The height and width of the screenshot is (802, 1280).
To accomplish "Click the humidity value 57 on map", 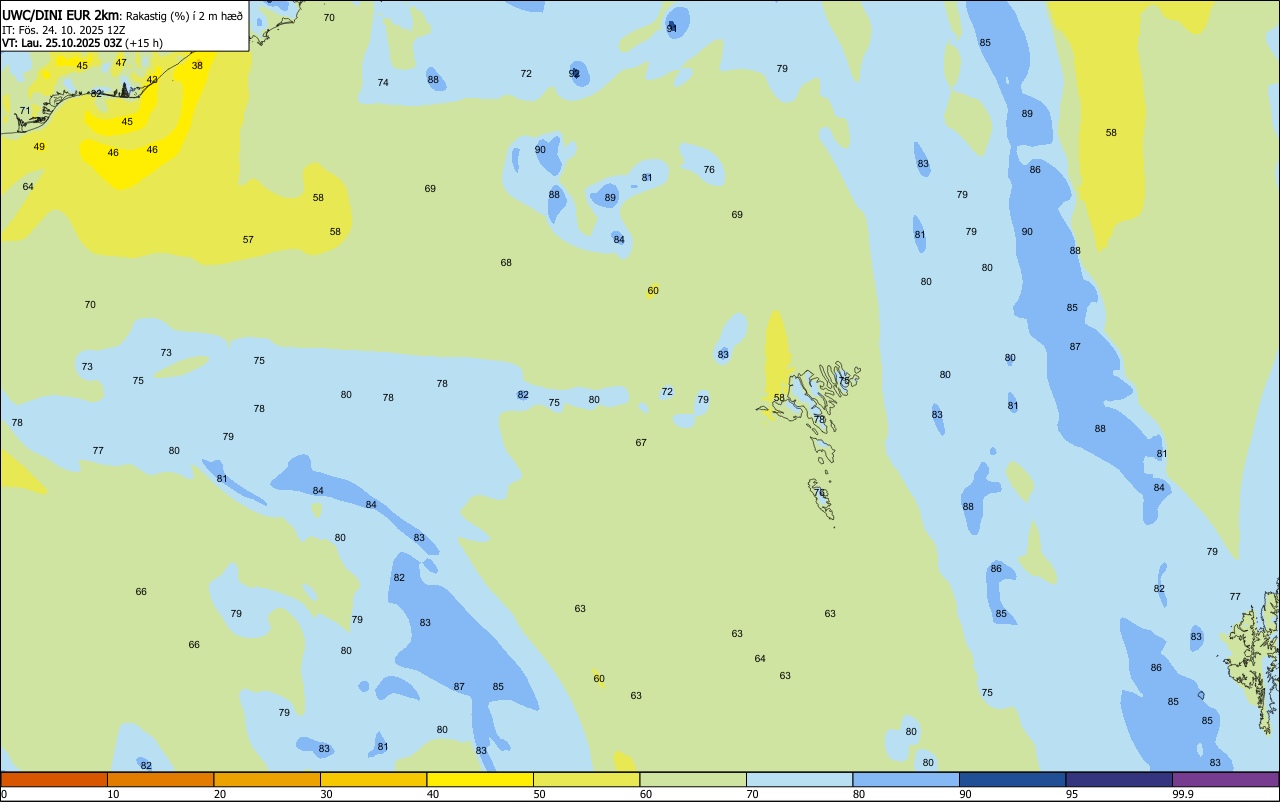I will (x=248, y=239).
